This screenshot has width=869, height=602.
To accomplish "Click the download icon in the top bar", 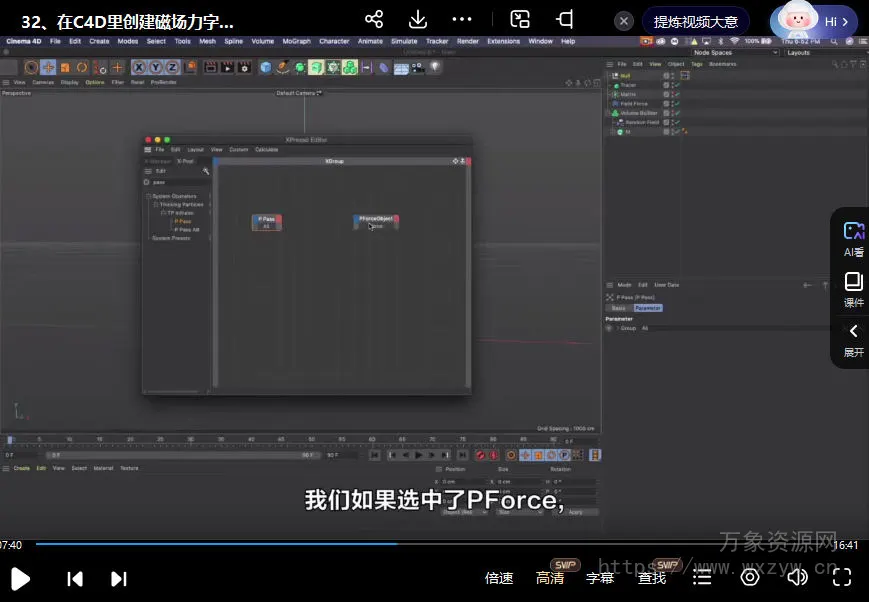I will click(418, 20).
